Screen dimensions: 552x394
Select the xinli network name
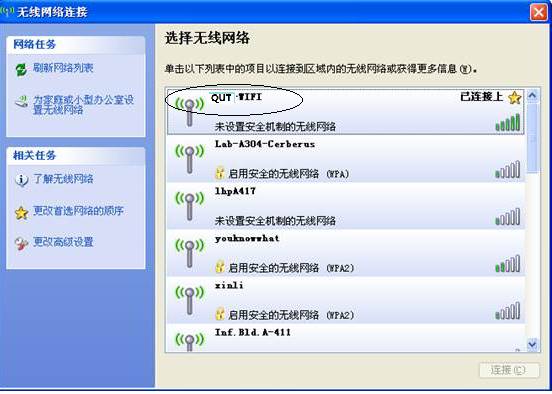(x=229, y=285)
